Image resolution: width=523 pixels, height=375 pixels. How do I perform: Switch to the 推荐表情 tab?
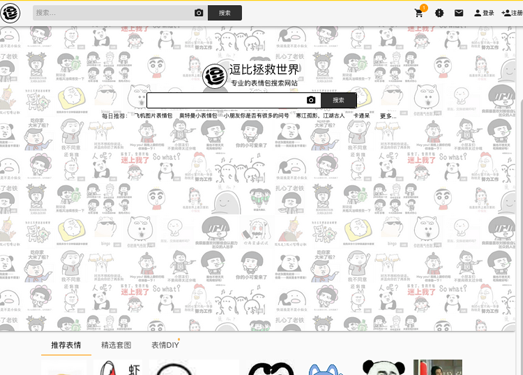(66, 345)
